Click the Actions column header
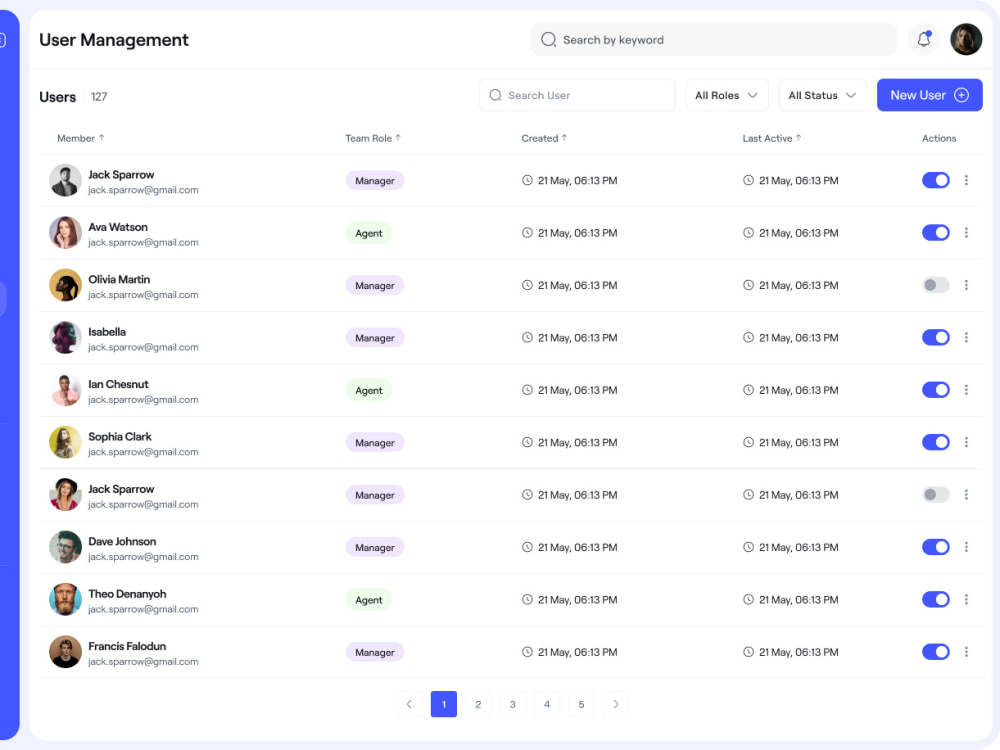1000x750 pixels. tap(939, 138)
